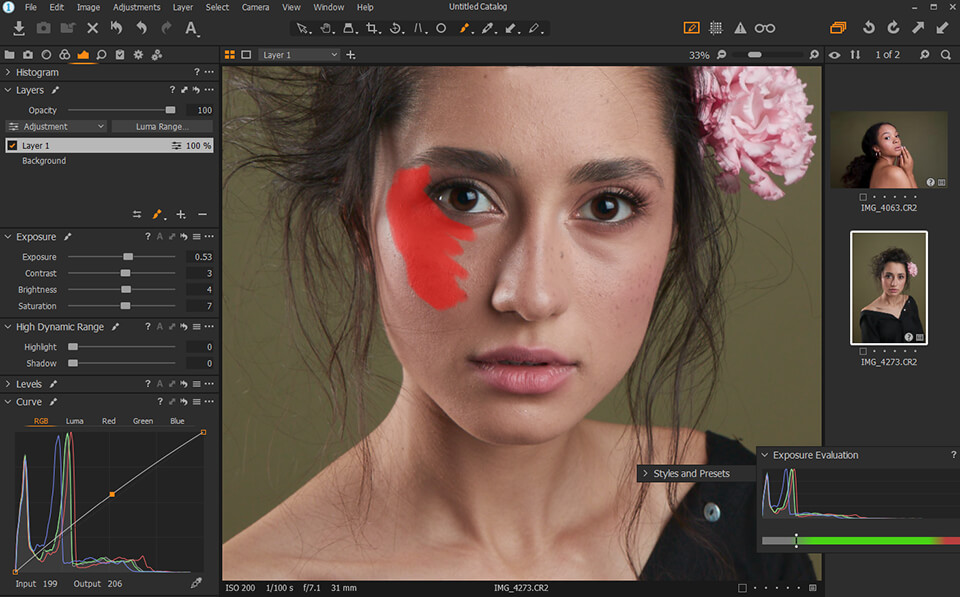This screenshot has height=597, width=960.
Task: Click the Luma Range button
Action: click(161, 126)
